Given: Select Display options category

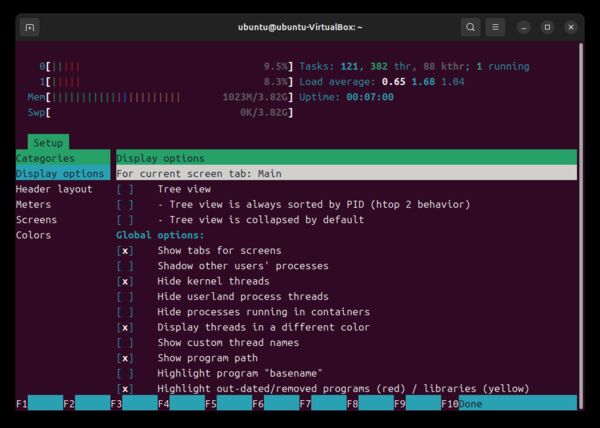Looking at the screenshot, I should point(63,174).
